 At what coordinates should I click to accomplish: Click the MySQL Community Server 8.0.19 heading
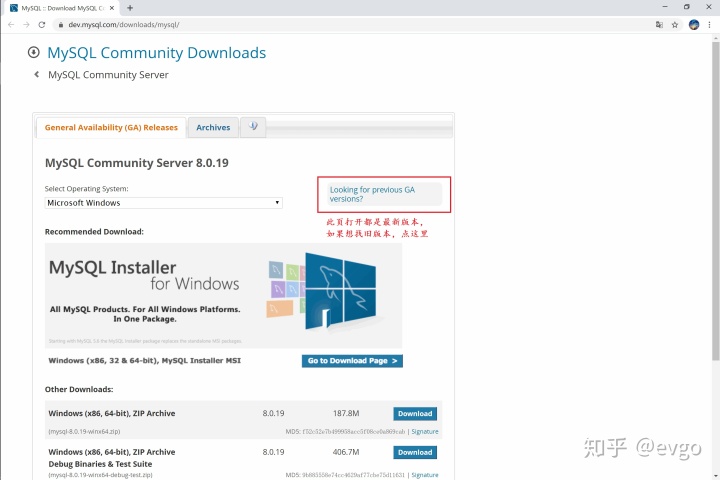tap(136, 163)
